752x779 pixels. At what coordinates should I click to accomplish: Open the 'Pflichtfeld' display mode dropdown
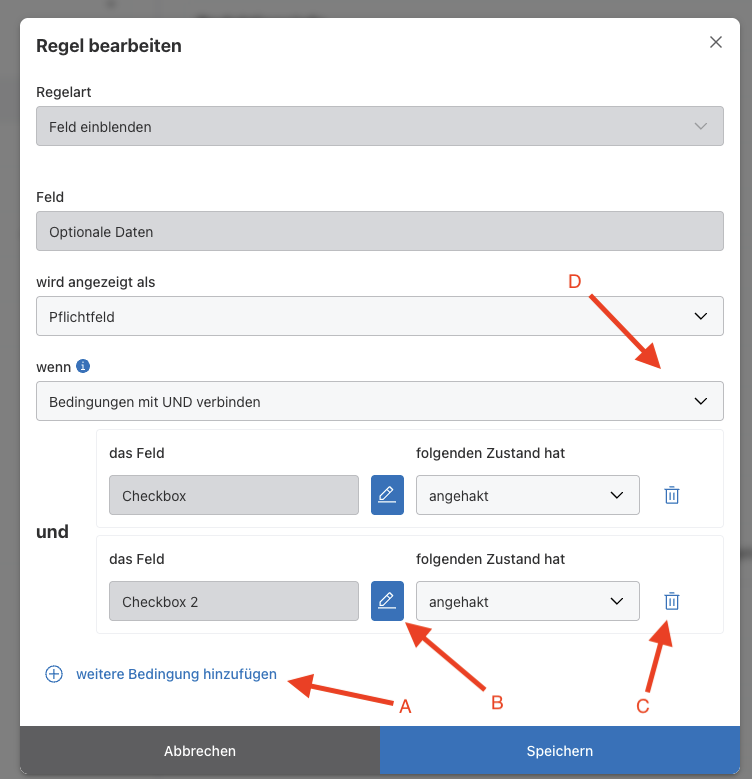pos(379,316)
